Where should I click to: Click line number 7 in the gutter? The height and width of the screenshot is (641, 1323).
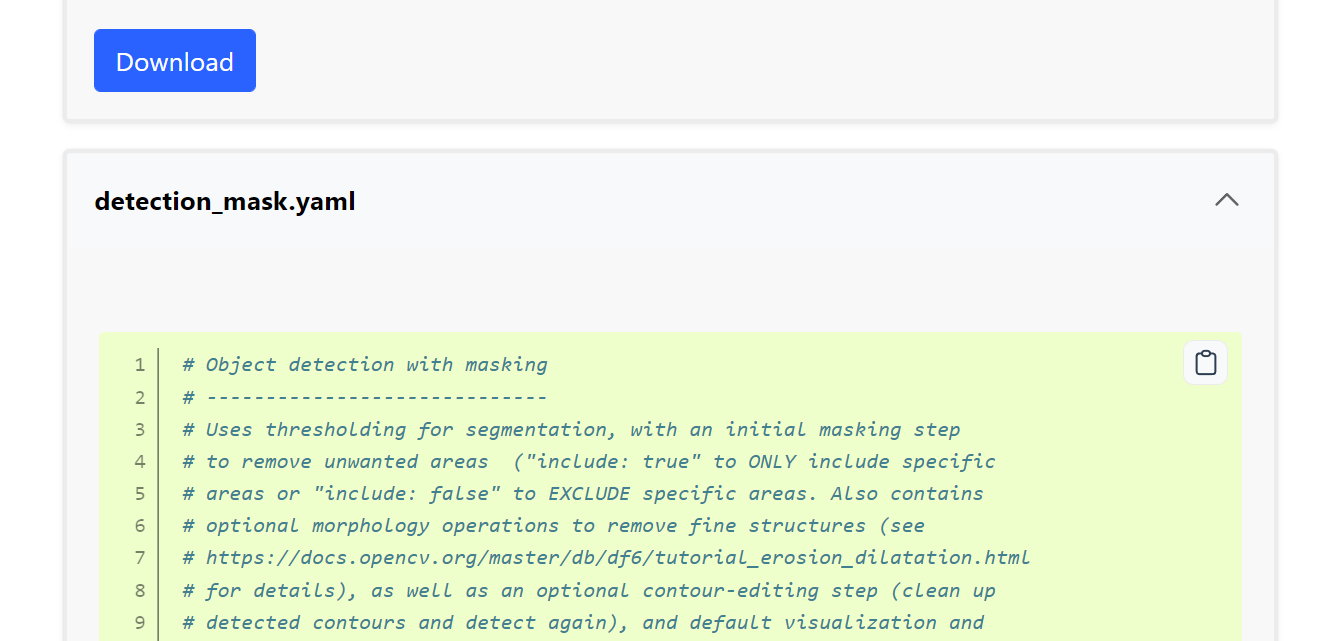tap(140, 557)
